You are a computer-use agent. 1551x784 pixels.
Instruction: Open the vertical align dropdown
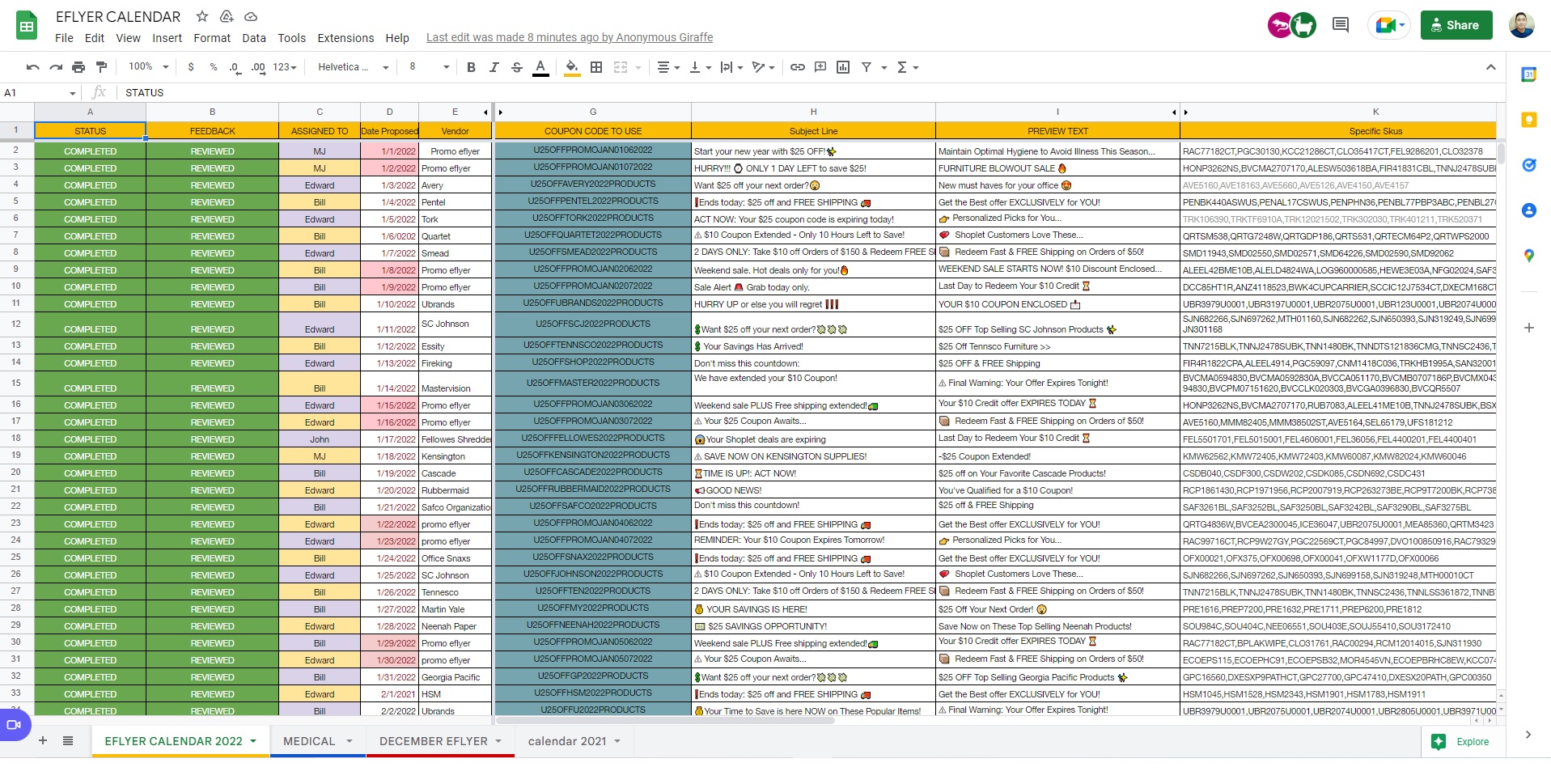point(700,67)
